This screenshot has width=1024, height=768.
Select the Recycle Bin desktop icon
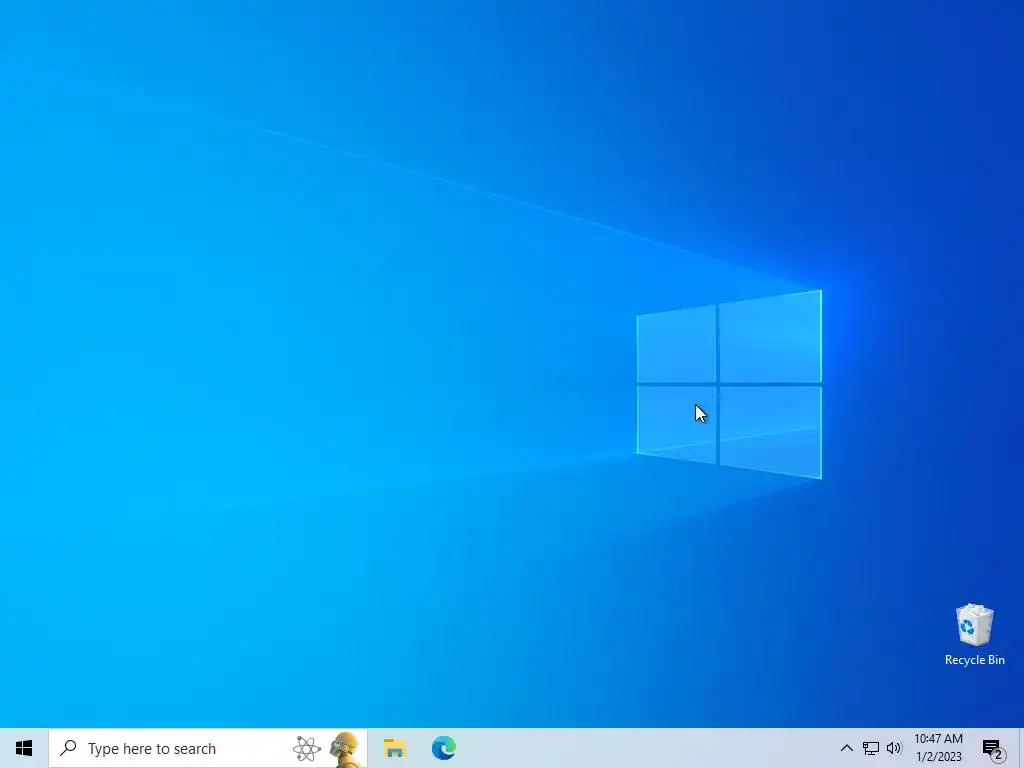[974, 635]
